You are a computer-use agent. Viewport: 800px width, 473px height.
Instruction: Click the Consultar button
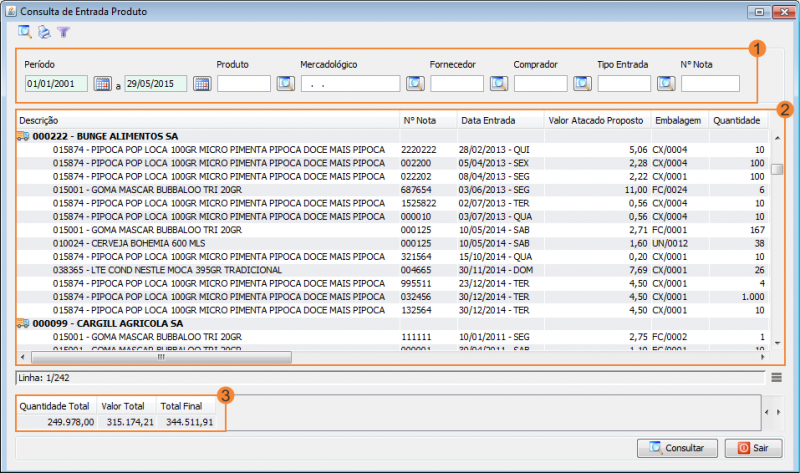point(677,448)
